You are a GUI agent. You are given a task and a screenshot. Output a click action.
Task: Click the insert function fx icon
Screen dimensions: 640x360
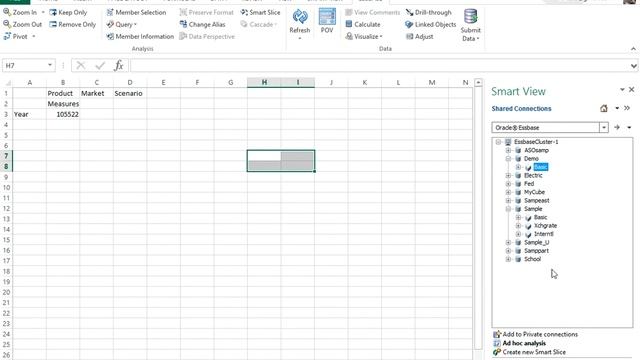click(118, 65)
